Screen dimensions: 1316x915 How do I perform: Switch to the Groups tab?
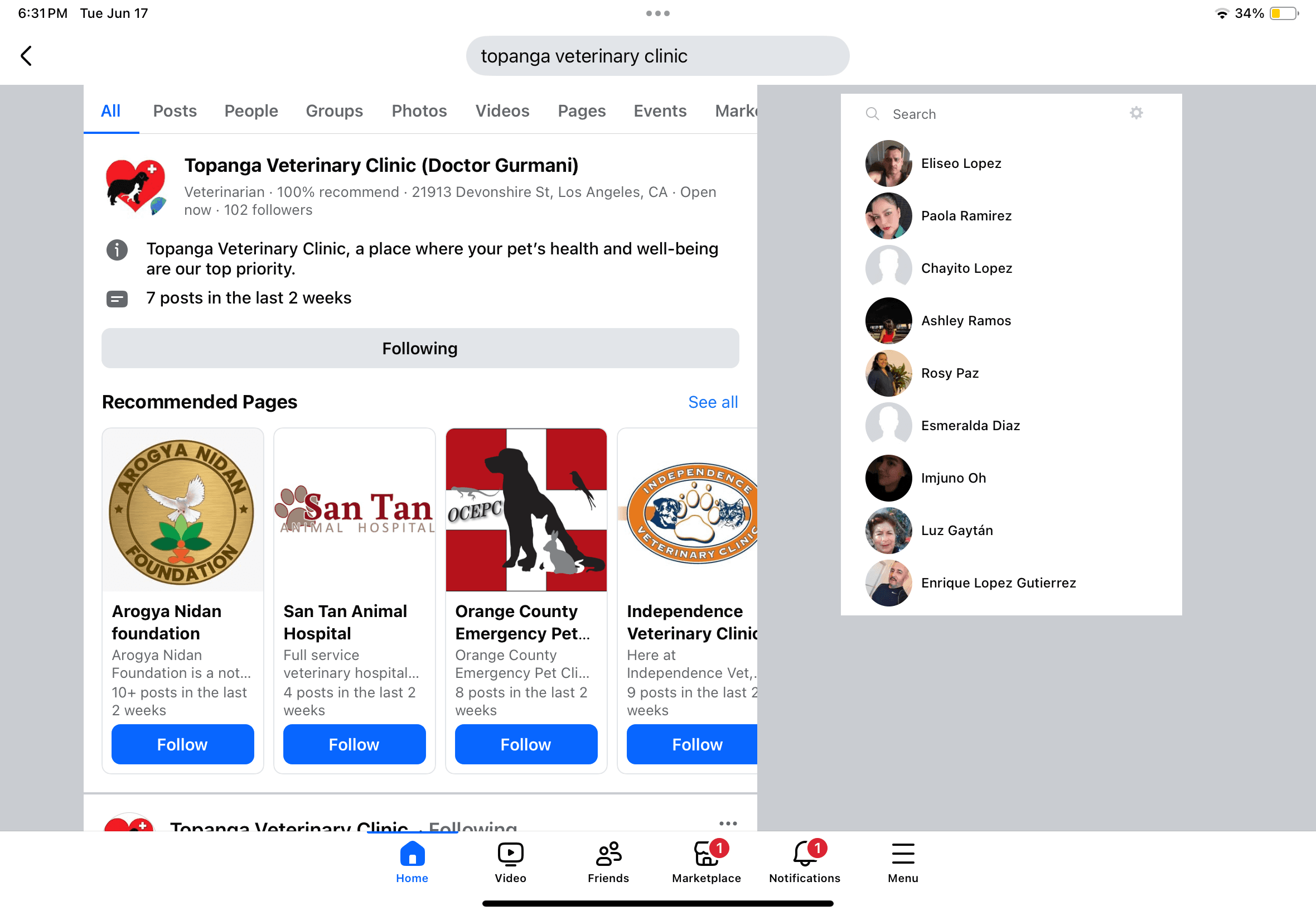334,110
